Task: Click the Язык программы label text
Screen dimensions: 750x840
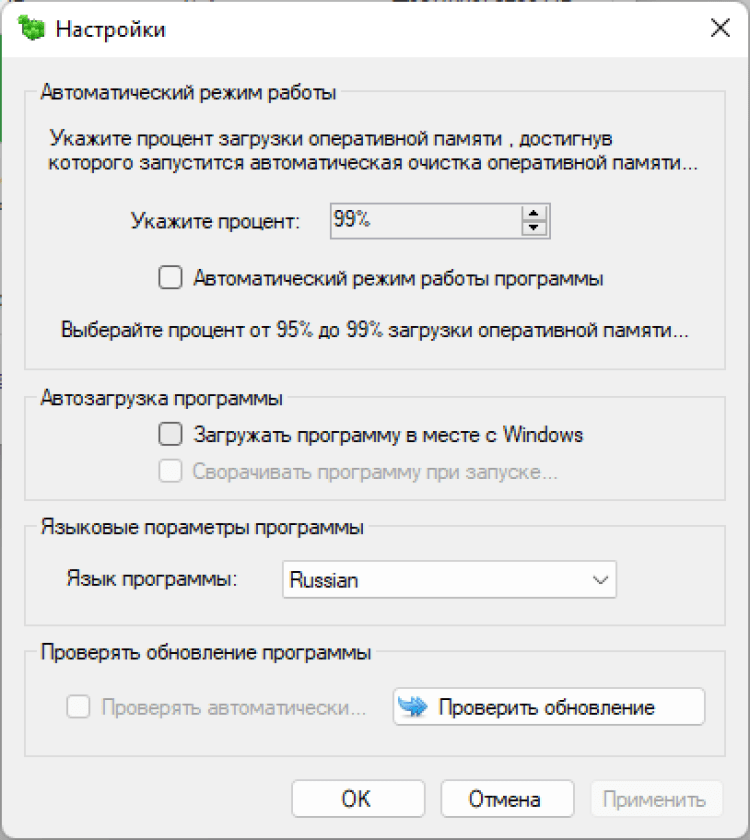Action: click(151, 580)
